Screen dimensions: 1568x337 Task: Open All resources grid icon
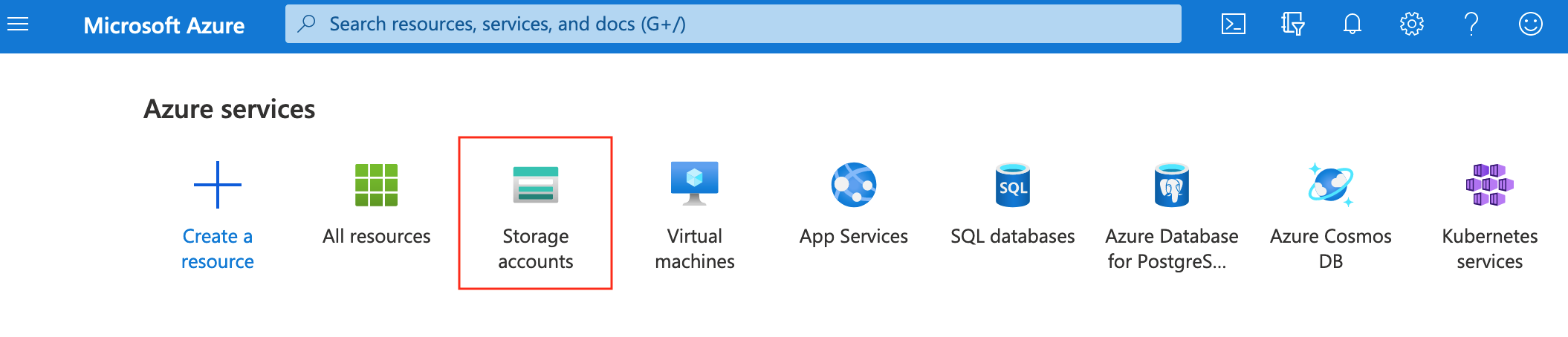[x=377, y=185]
